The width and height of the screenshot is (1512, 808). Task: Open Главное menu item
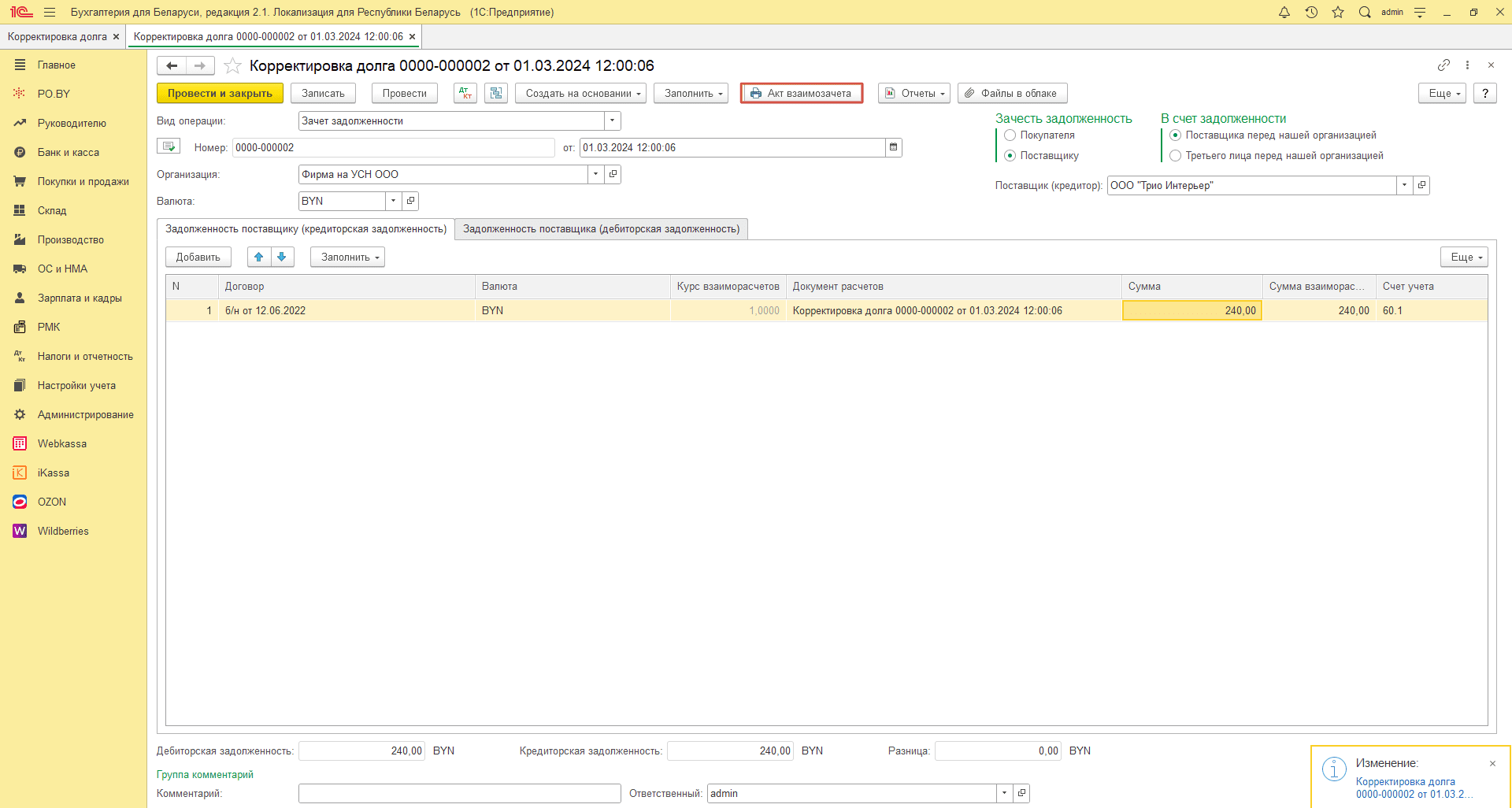[57, 65]
